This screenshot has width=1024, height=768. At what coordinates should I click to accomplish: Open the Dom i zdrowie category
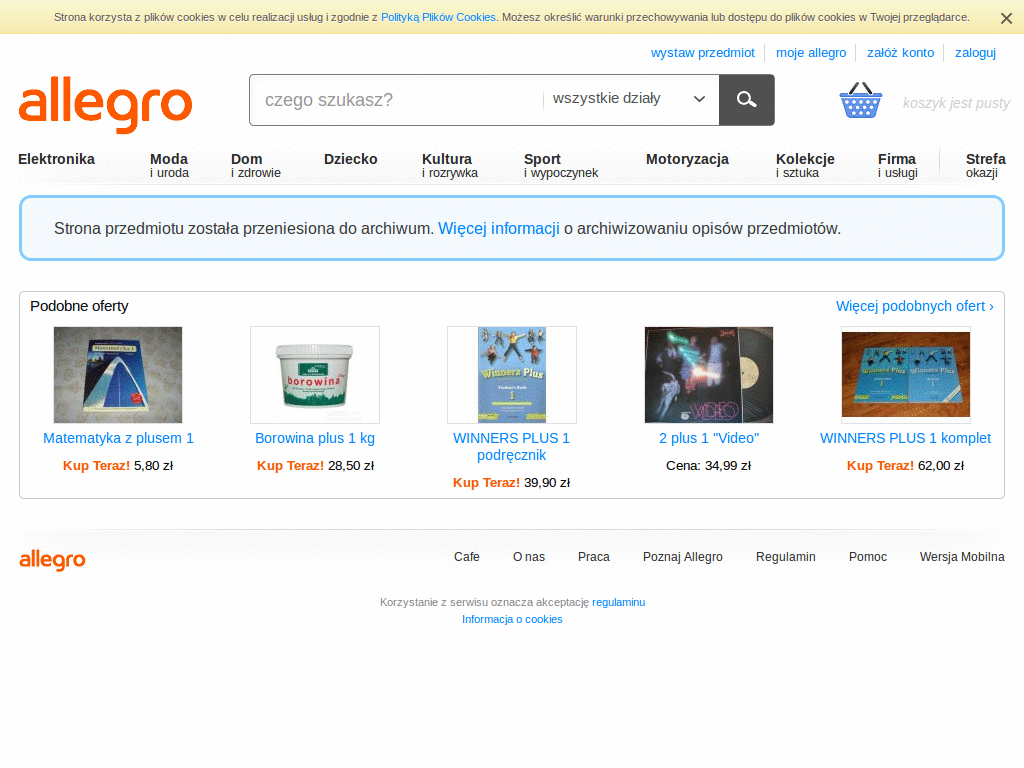coord(255,165)
